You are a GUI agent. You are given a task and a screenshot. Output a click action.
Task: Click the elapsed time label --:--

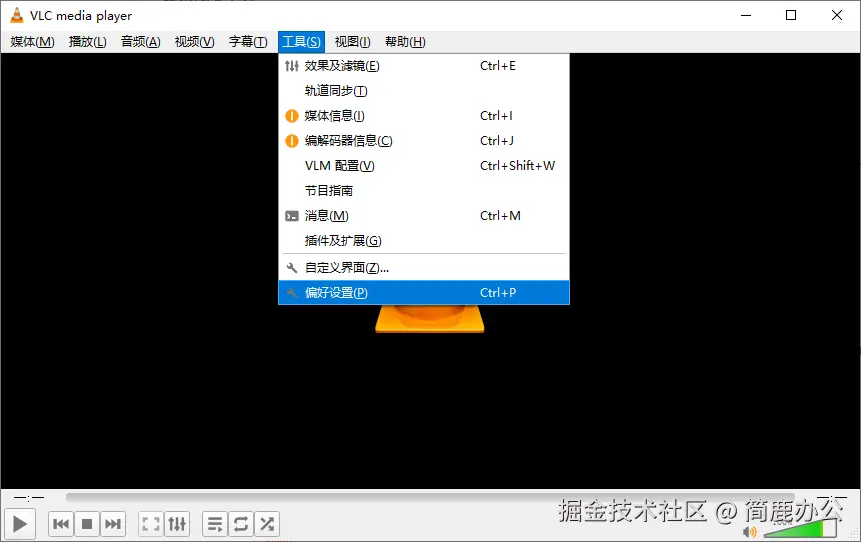(x=29, y=498)
